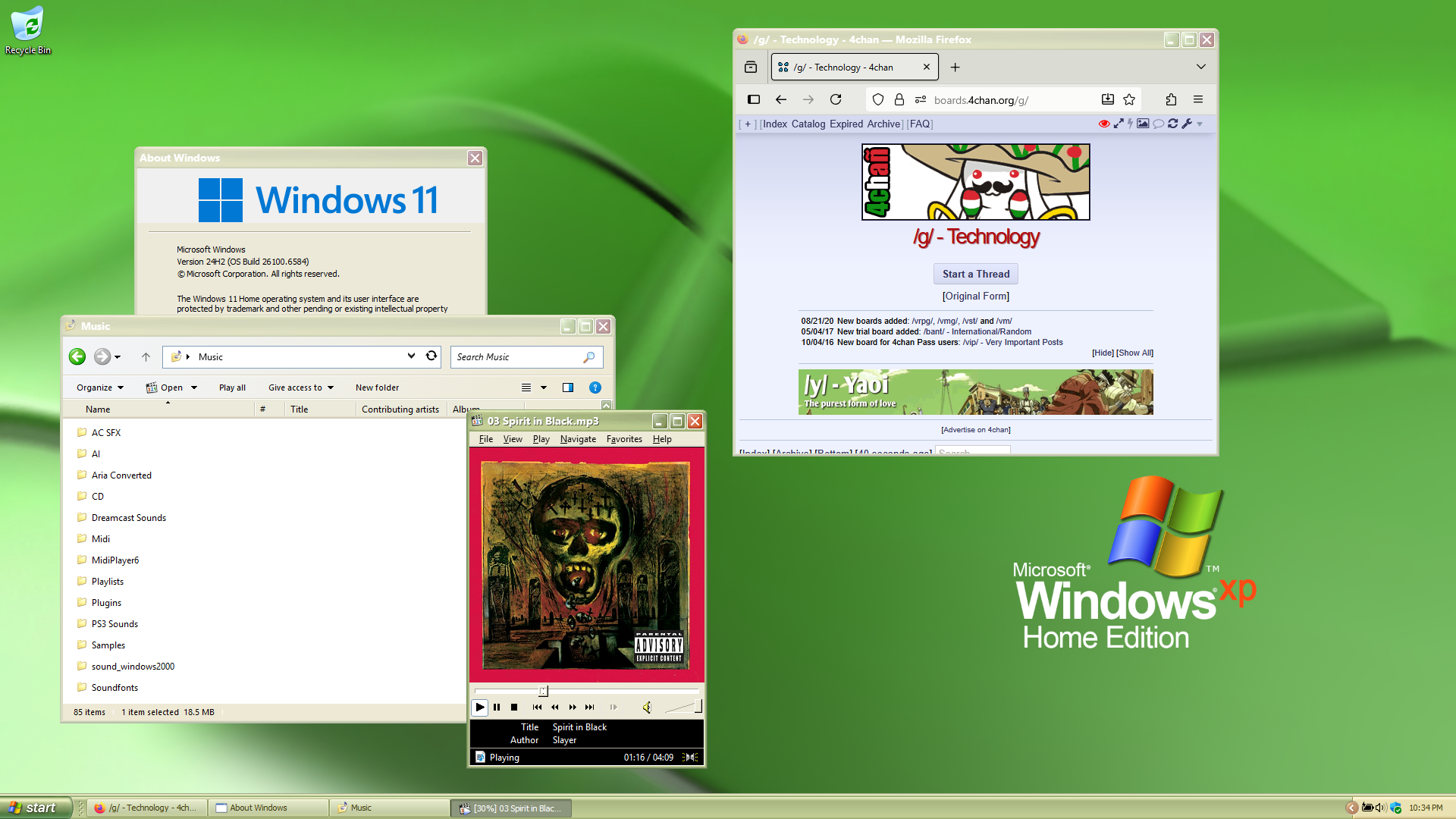Reload the 4chan page in Firefox

pyautogui.click(x=836, y=99)
